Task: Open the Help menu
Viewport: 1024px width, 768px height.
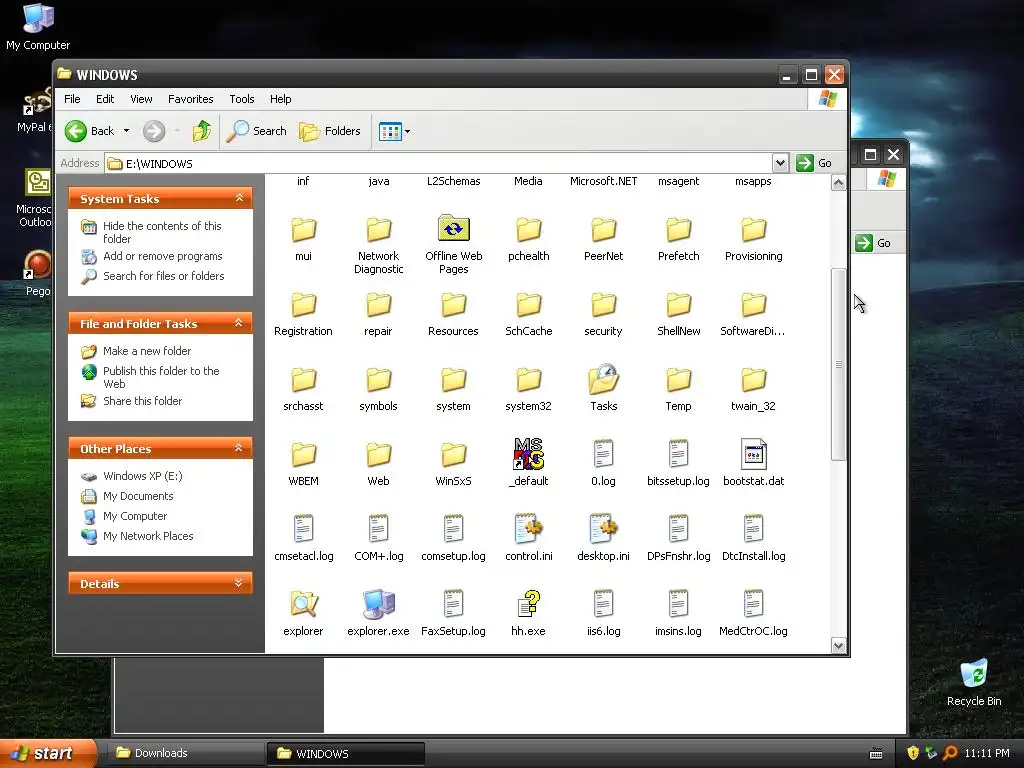Action: (x=280, y=99)
